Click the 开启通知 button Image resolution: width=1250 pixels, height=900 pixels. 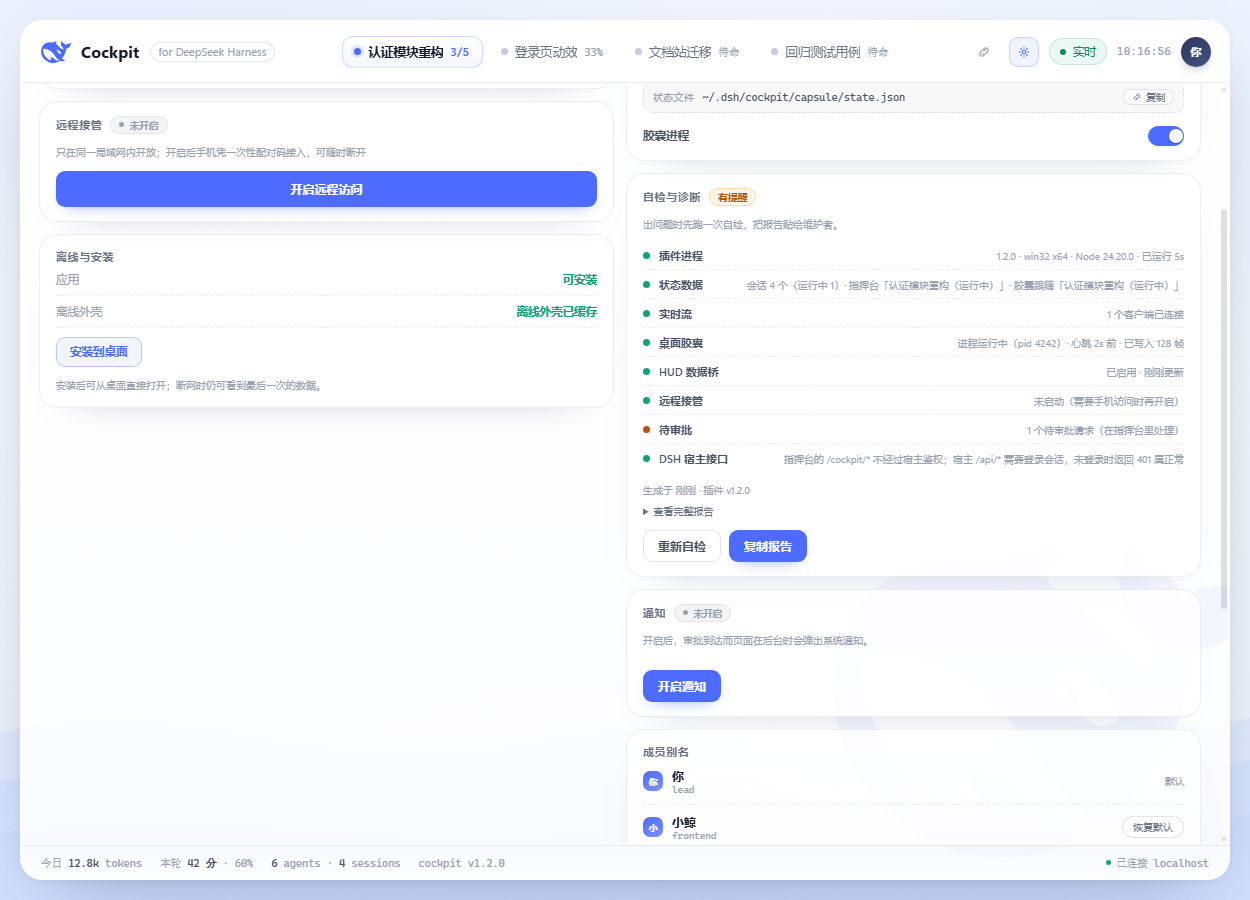[x=681, y=686]
